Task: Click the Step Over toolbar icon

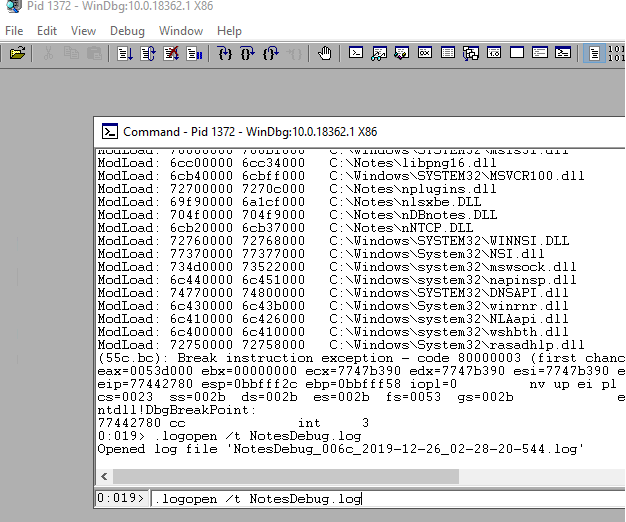Action: click(x=247, y=53)
